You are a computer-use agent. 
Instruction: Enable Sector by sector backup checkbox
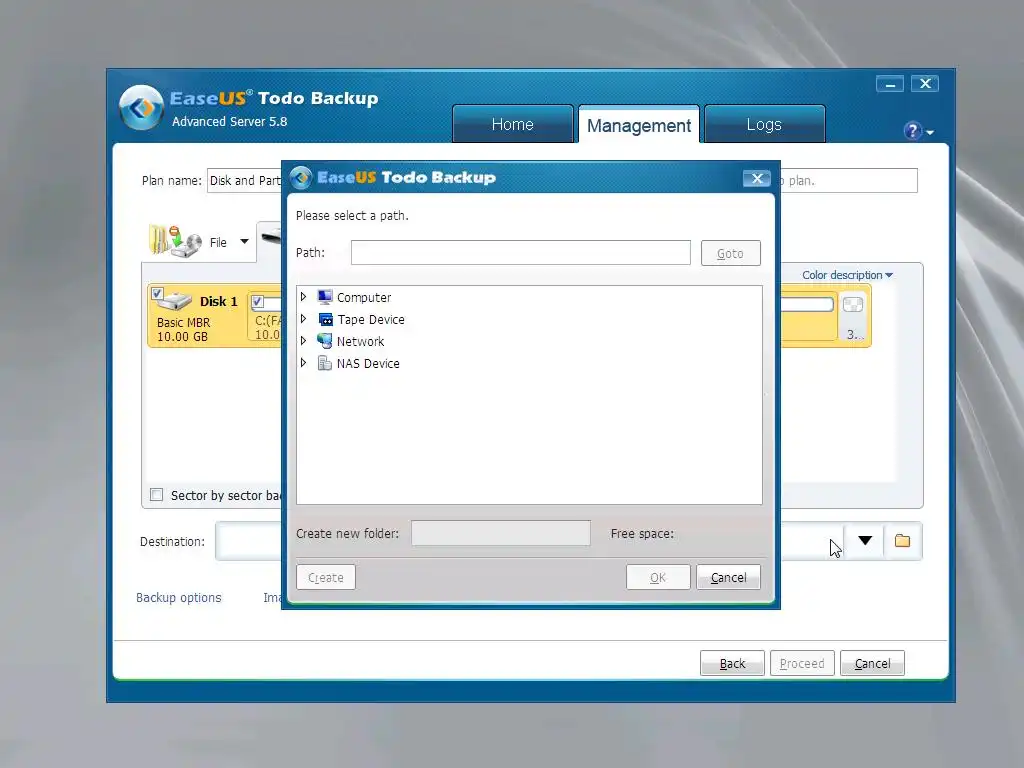[x=157, y=494]
